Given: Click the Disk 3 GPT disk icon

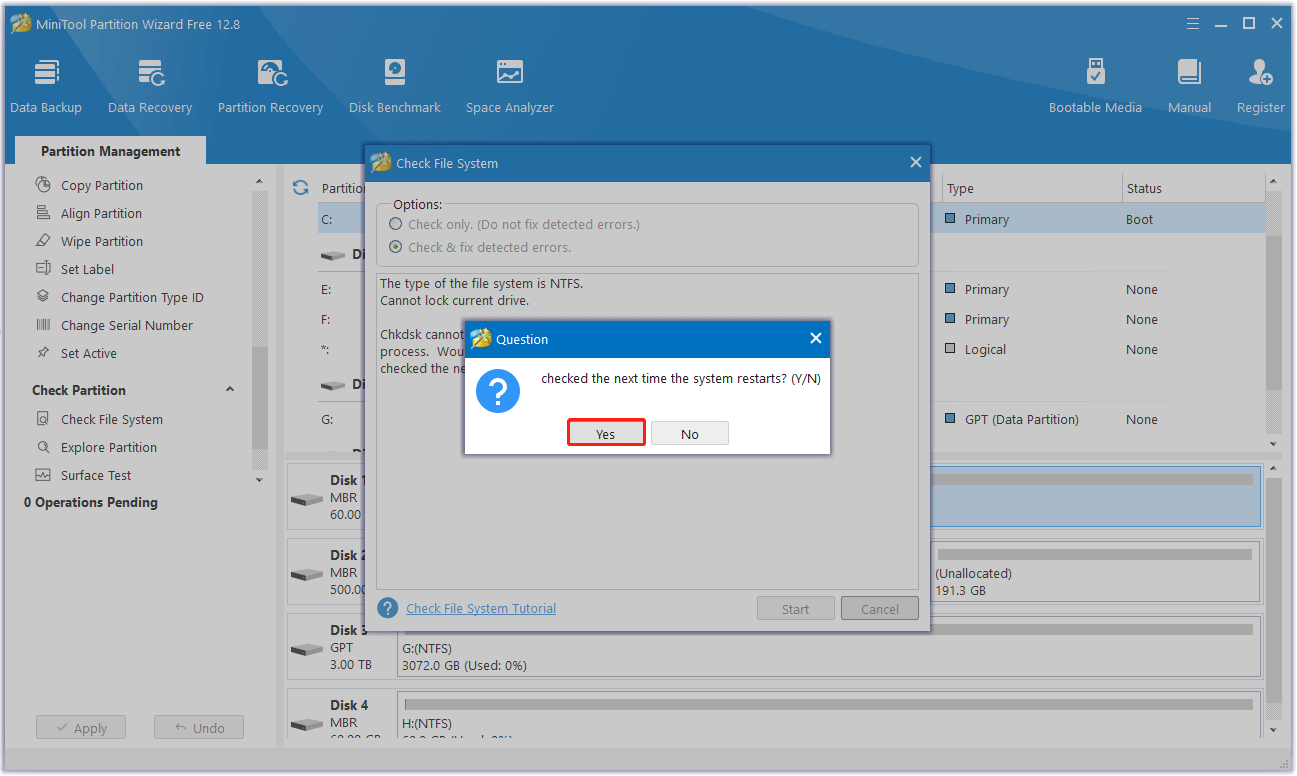Looking at the screenshot, I should tap(306, 649).
